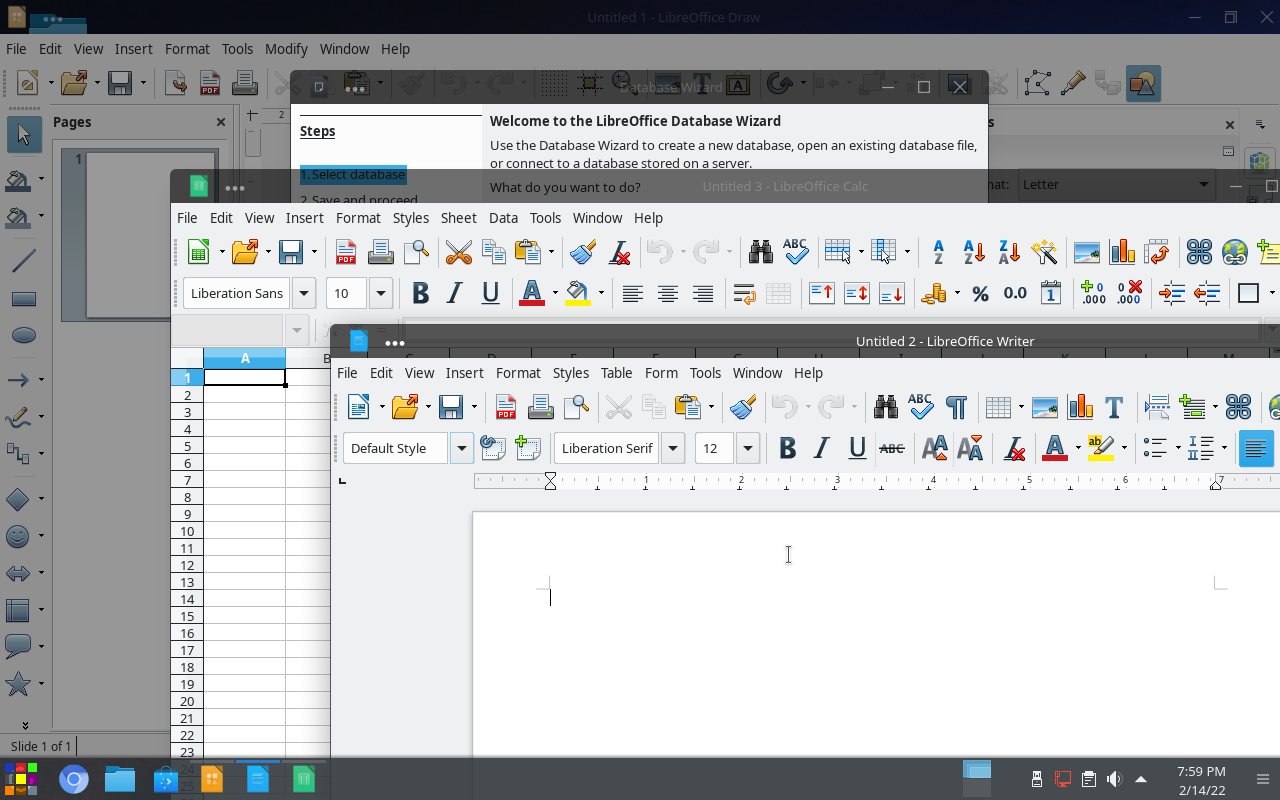
Task: Click Writer yellow highlighting color swatch
Action: [x=1100, y=449]
